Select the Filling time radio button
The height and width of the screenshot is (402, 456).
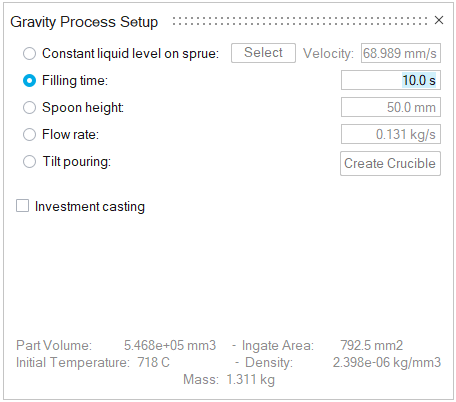tap(29, 80)
